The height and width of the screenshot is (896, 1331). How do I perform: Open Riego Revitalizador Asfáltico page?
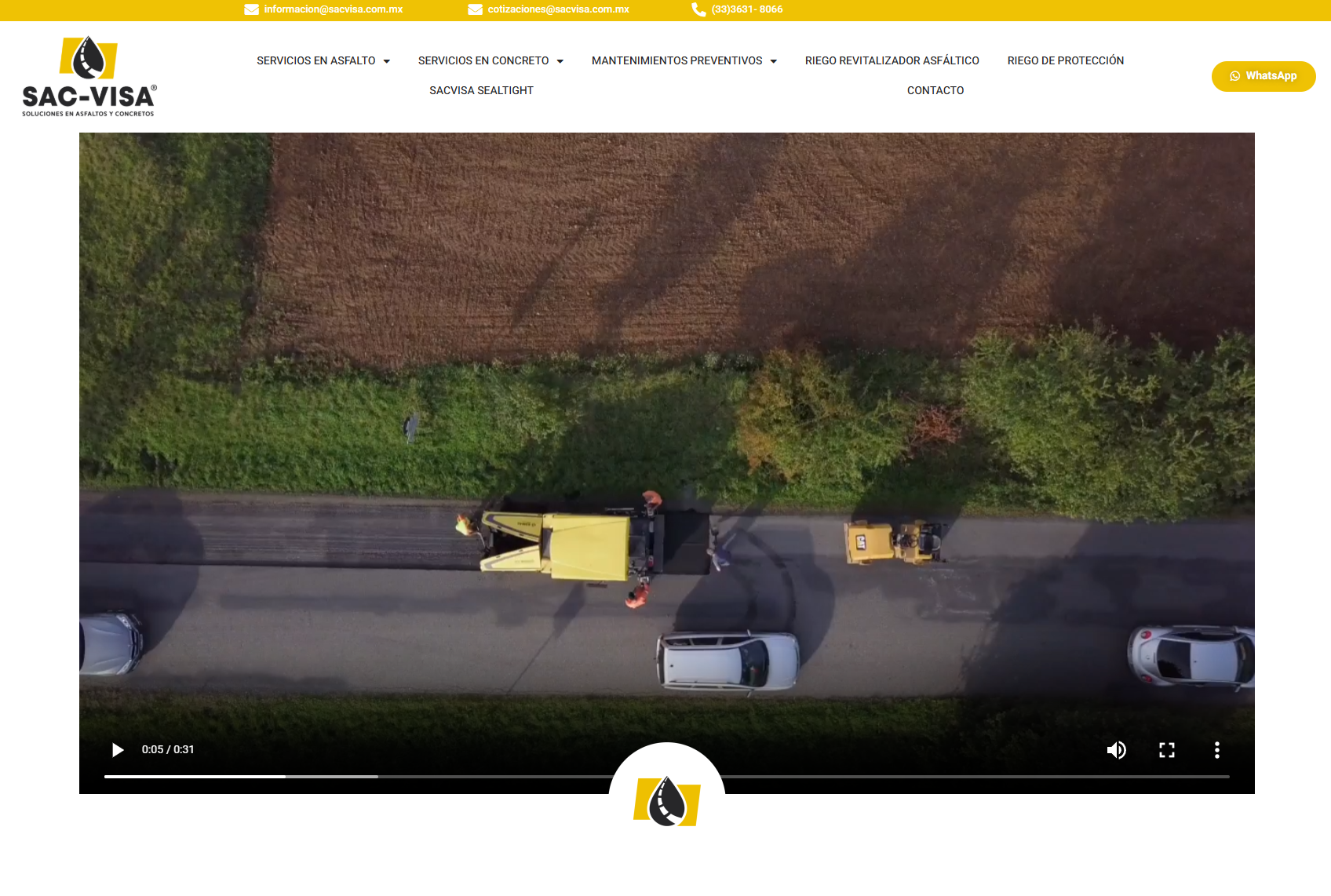pyautogui.click(x=892, y=60)
